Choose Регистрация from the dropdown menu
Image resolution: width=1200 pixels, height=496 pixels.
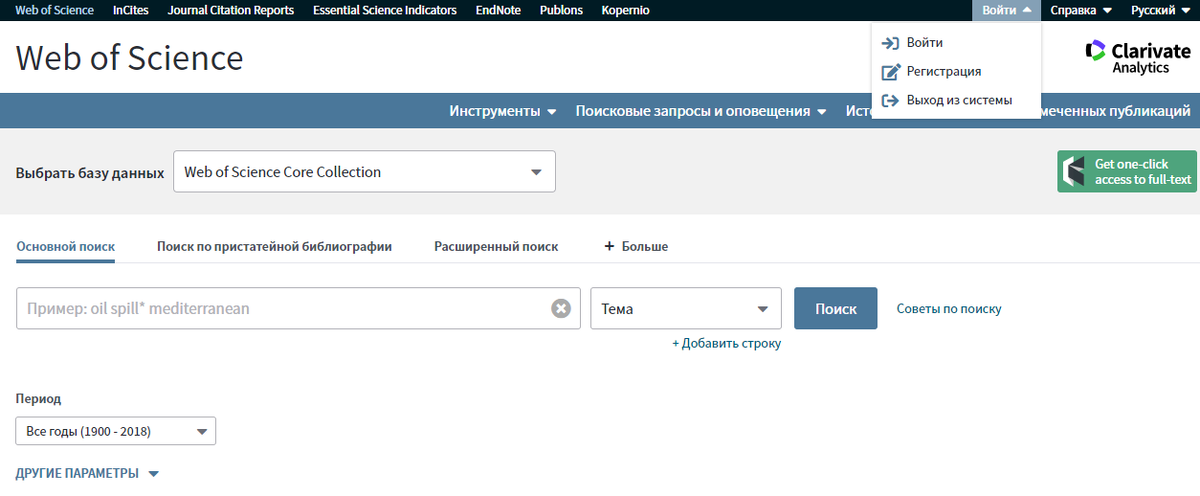click(943, 72)
